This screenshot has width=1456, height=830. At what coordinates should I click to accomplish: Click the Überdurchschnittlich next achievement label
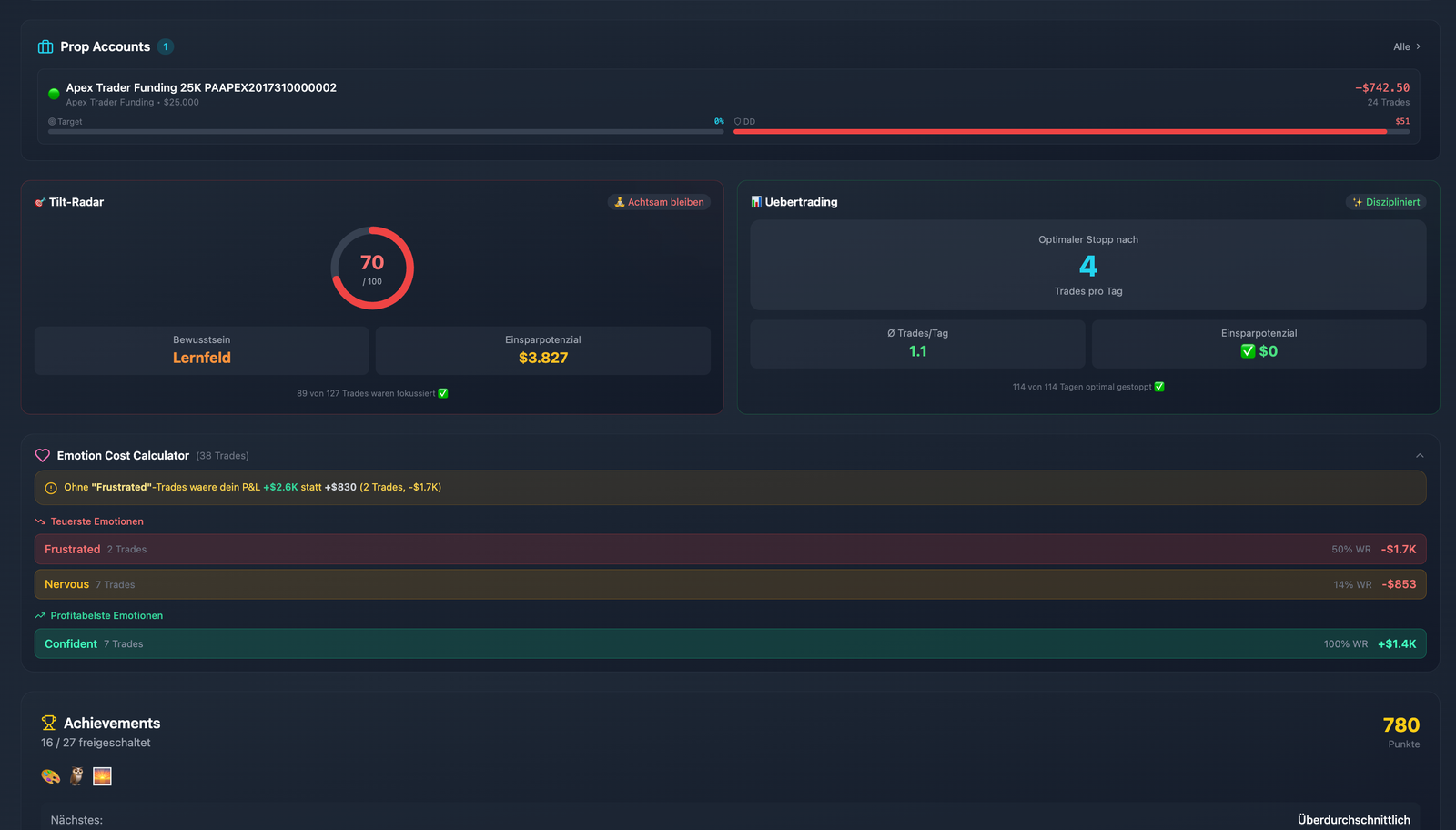tap(1353, 820)
